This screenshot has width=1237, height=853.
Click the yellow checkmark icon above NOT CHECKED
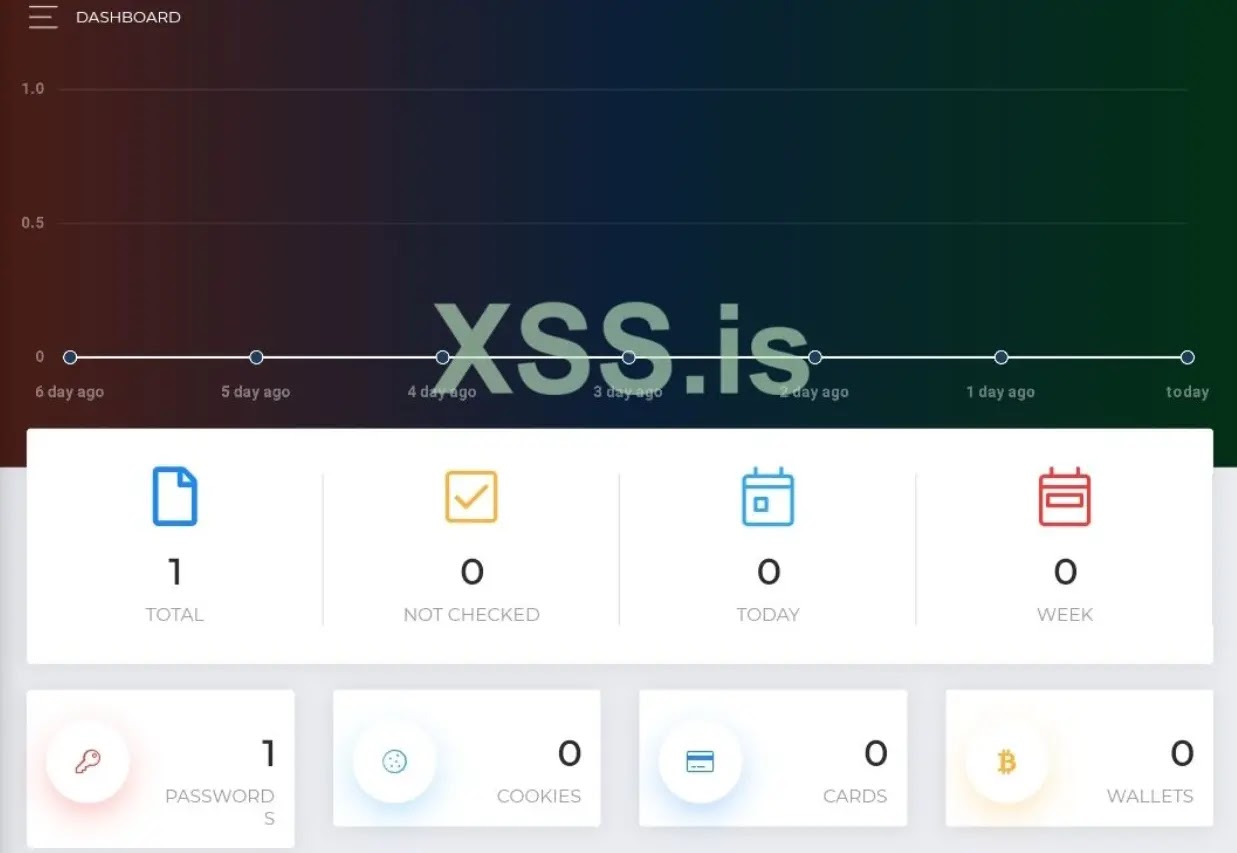click(471, 497)
